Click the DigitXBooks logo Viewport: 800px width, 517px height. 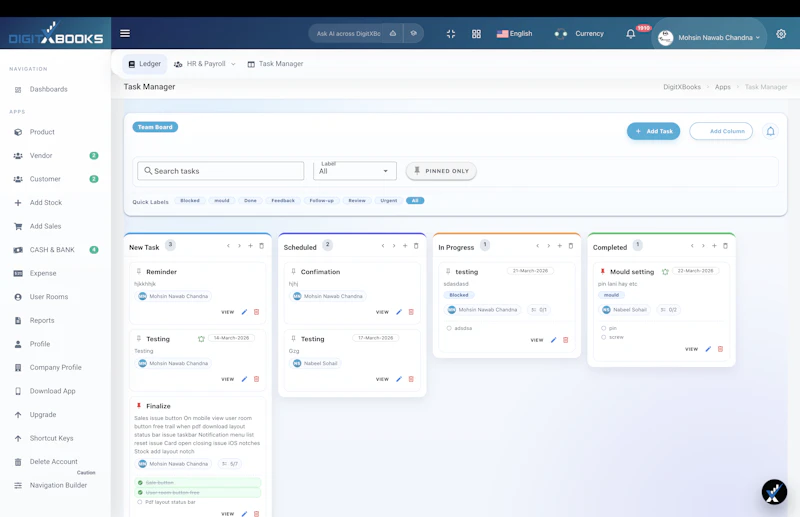[56, 33]
